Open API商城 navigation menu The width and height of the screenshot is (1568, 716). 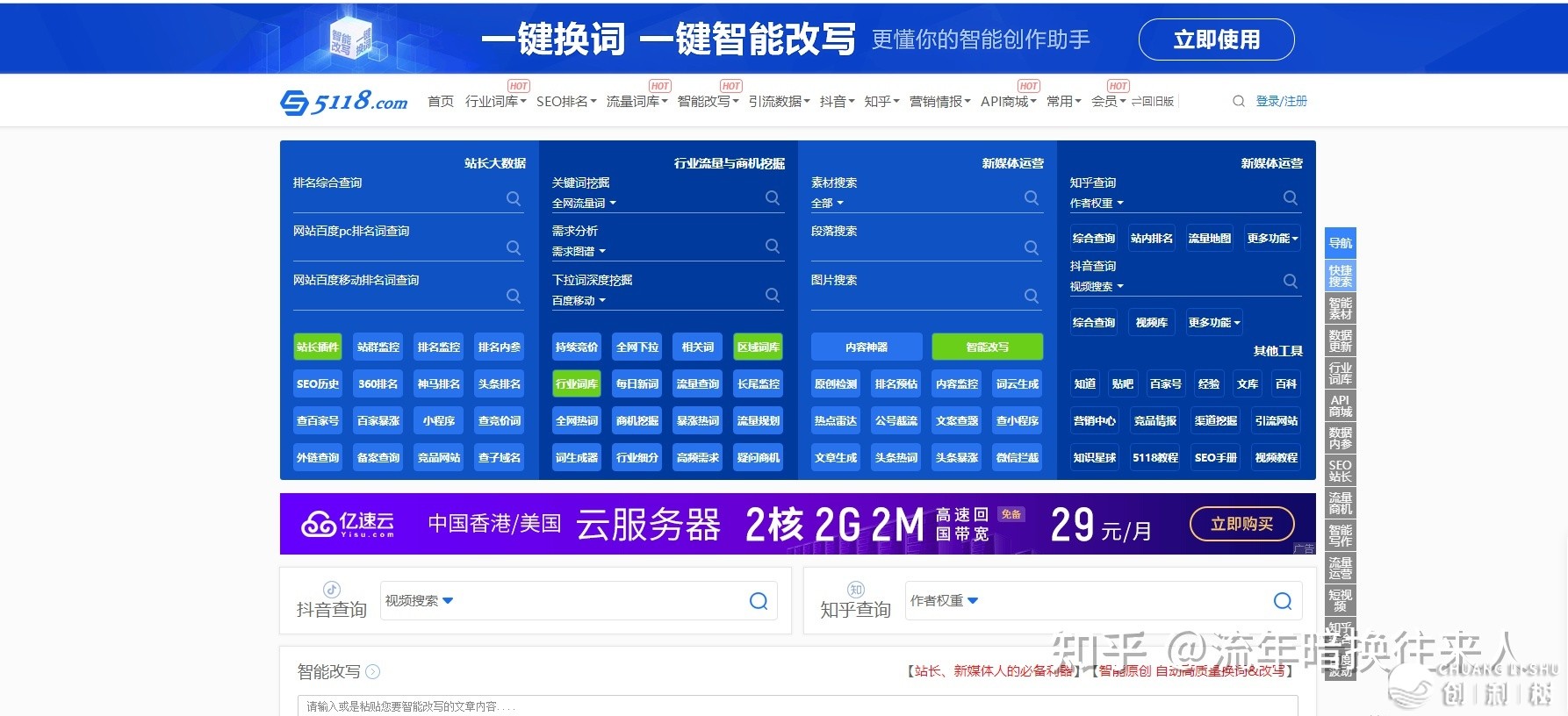click(x=1008, y=101)
